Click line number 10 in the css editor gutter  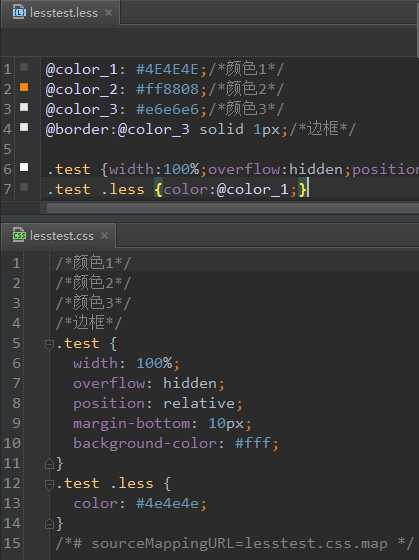pos(12,444)
